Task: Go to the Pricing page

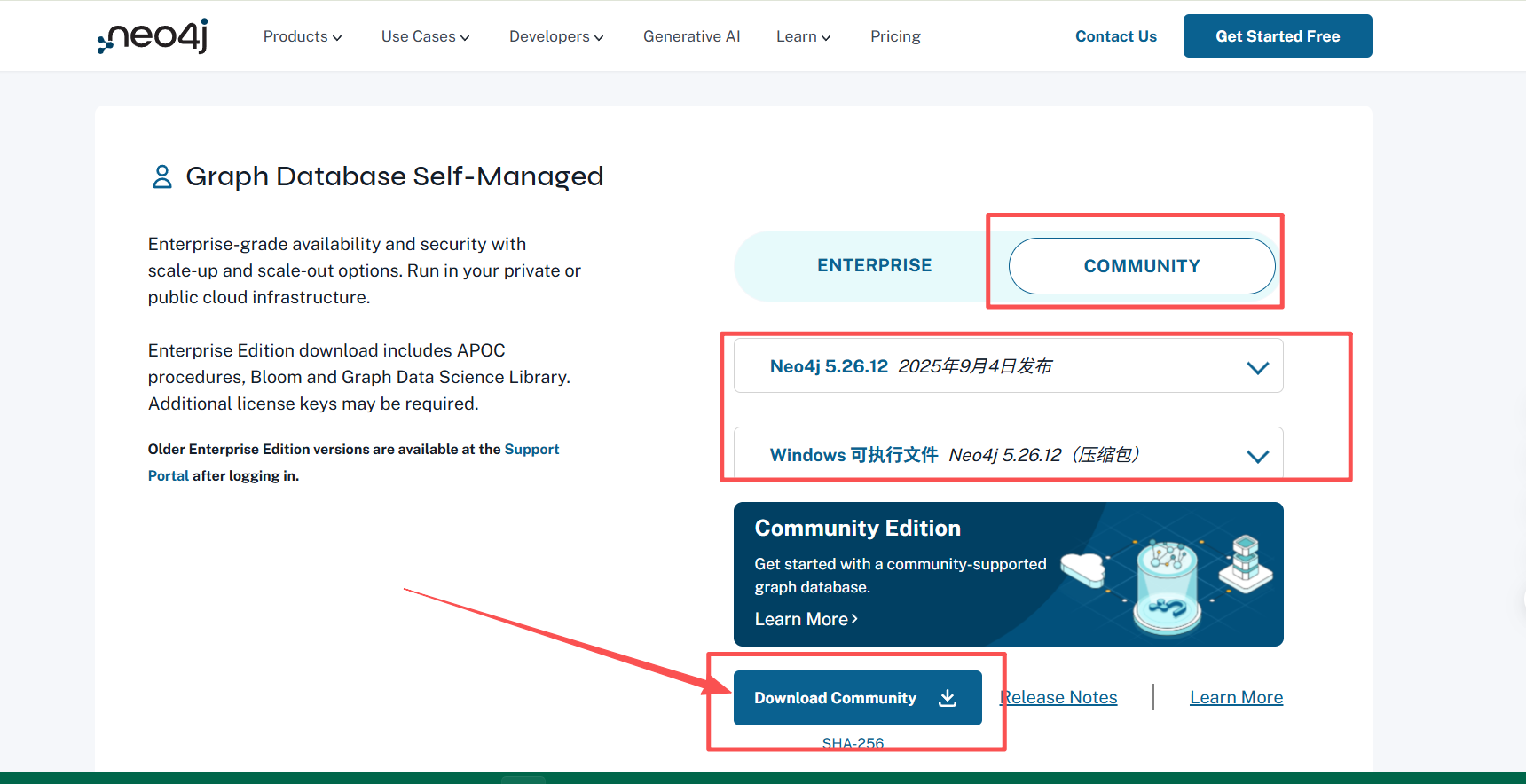Action: (x=895, y=36)
